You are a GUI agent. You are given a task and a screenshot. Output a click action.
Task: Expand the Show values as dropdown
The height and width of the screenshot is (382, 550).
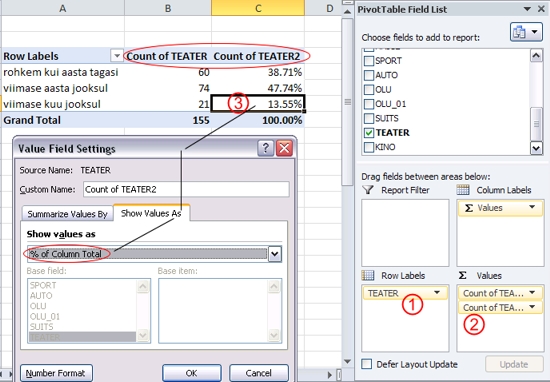point(275,254)
